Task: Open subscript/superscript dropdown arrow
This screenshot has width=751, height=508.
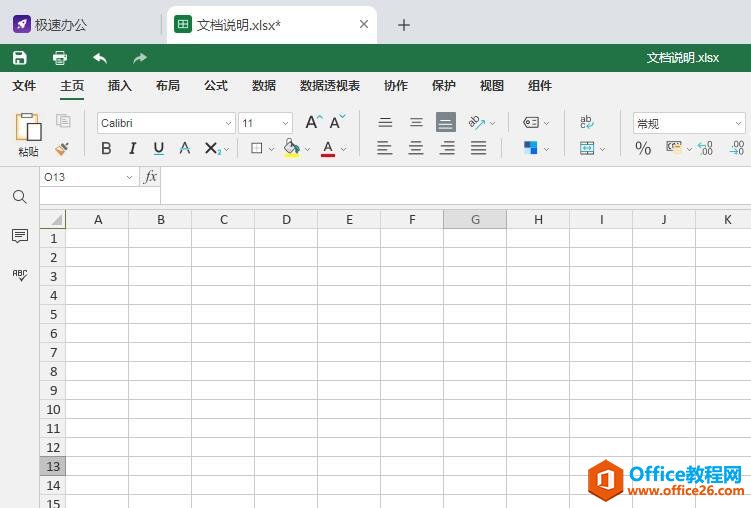Action: [227, 149]
